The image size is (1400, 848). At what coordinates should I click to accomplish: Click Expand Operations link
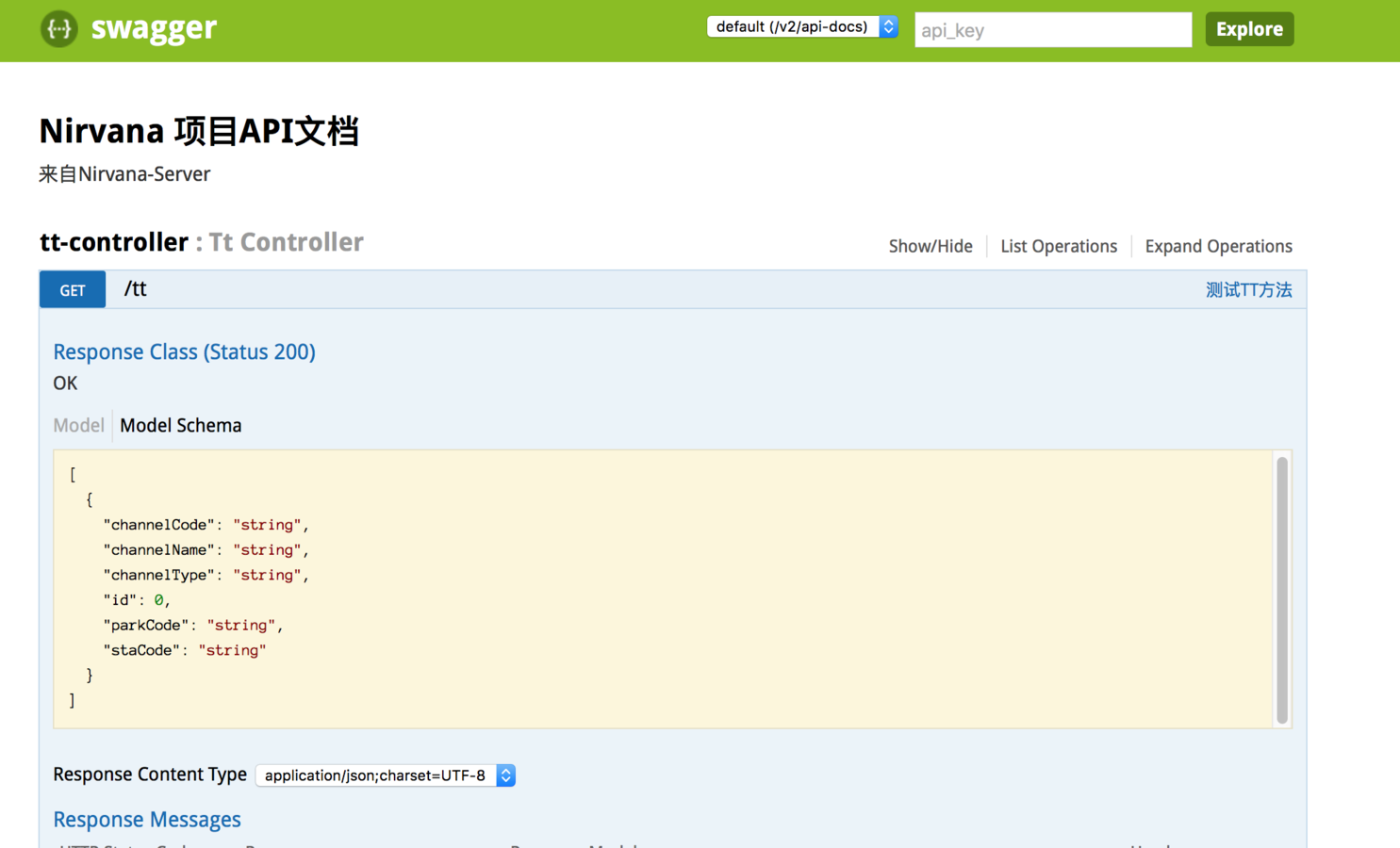(x=1218, y=246)
